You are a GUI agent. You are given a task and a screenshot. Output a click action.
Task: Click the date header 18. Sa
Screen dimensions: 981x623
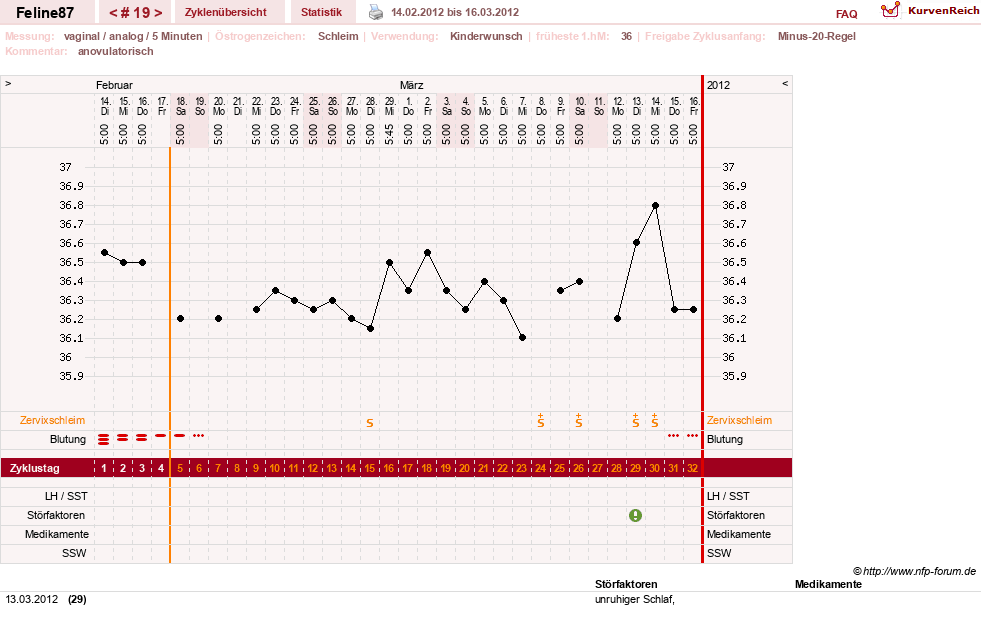181,106
